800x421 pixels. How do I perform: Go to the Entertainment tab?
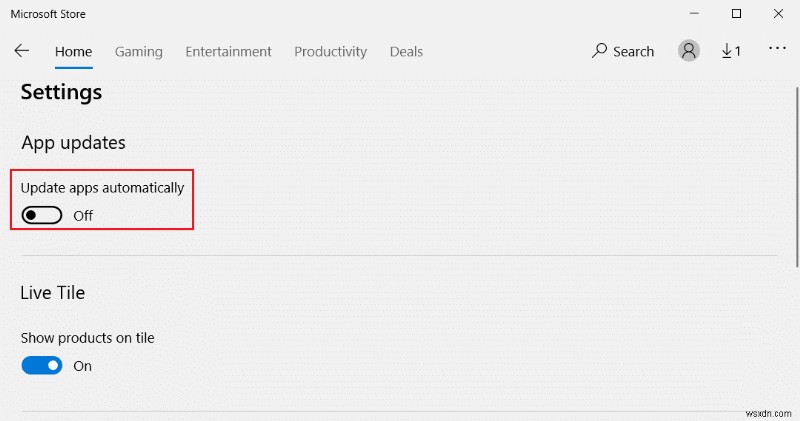tap(228, 51)
